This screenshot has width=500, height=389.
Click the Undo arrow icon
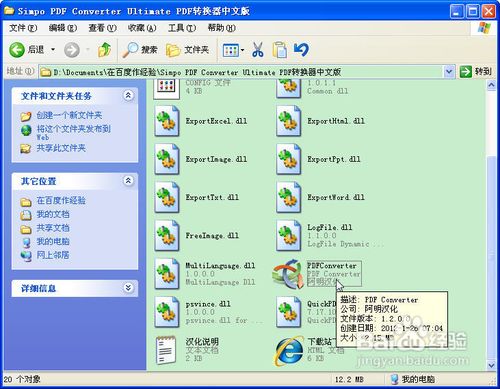click(301, 49)
